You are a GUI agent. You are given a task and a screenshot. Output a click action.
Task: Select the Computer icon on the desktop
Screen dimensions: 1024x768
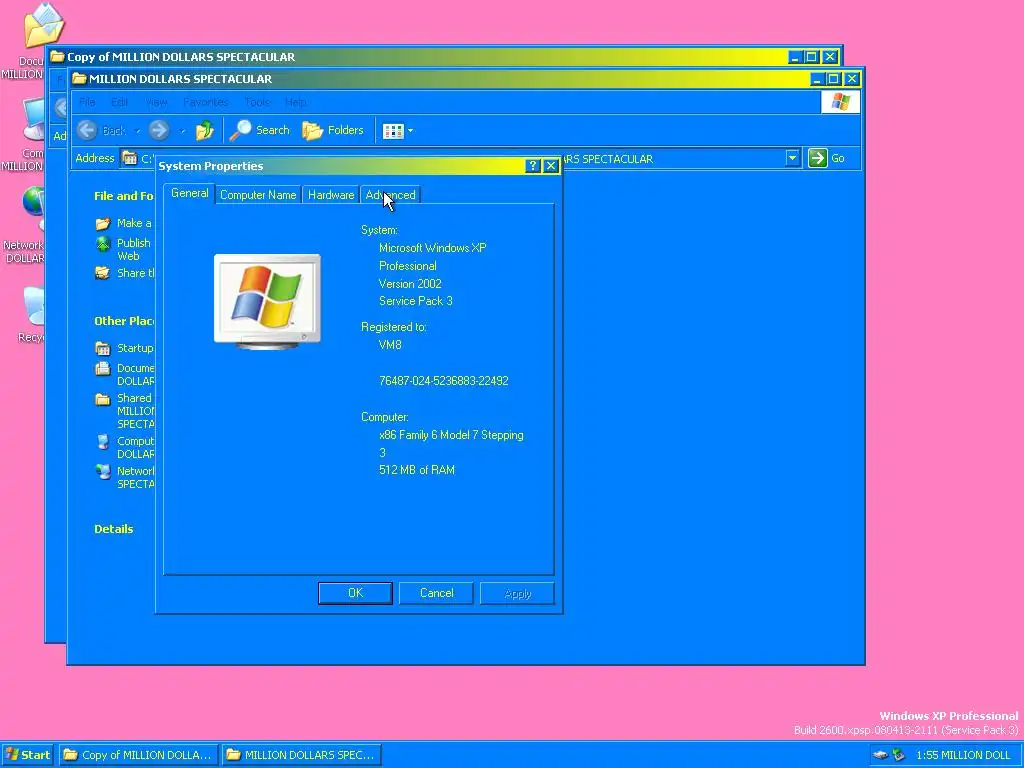pyautogui.click(x=34, y=120)
